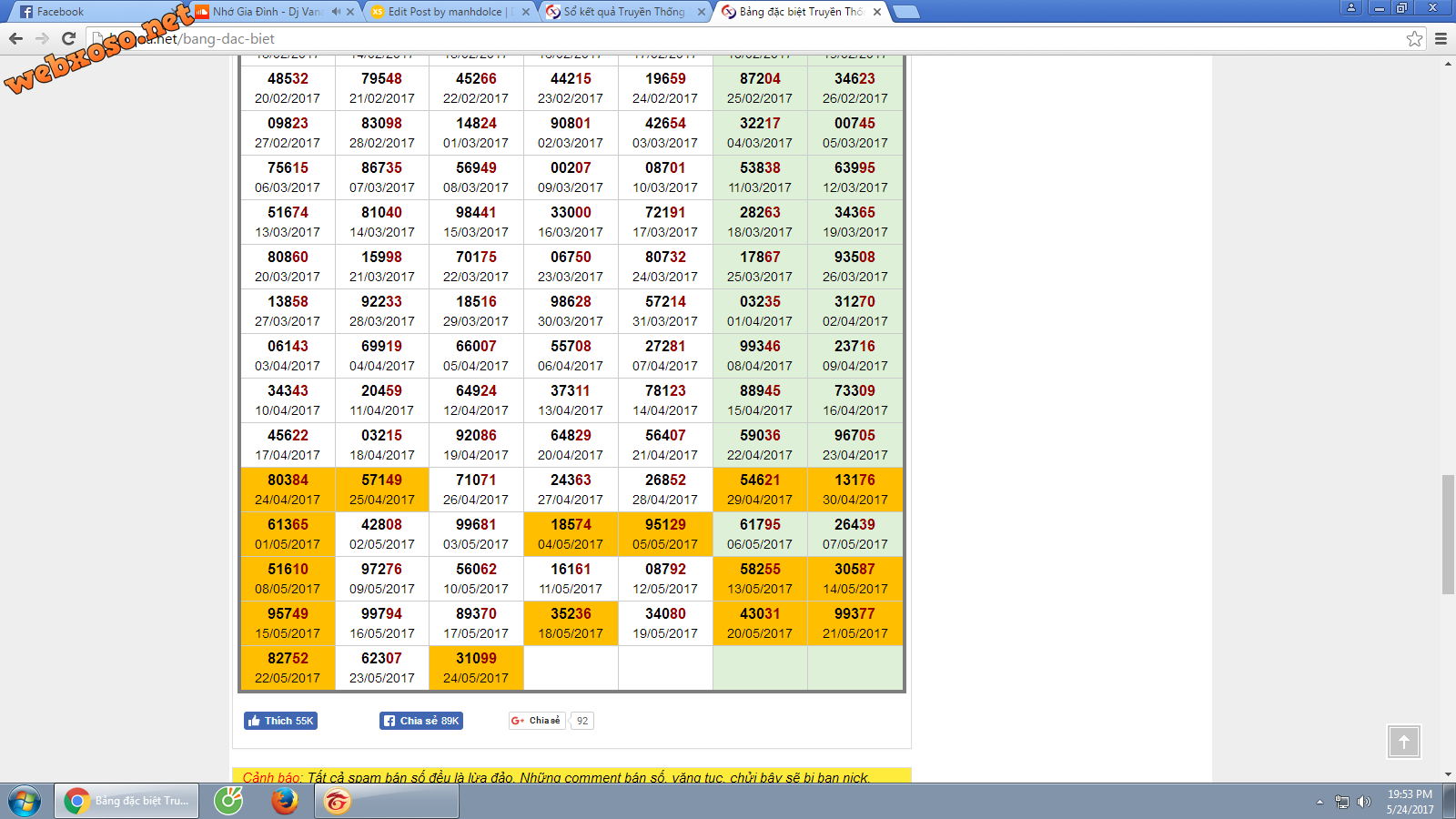This screenshot has width=1456, height=819.
Task: Mute the Nhớ Gia Đình tab audio
Action: coord(336,12)
